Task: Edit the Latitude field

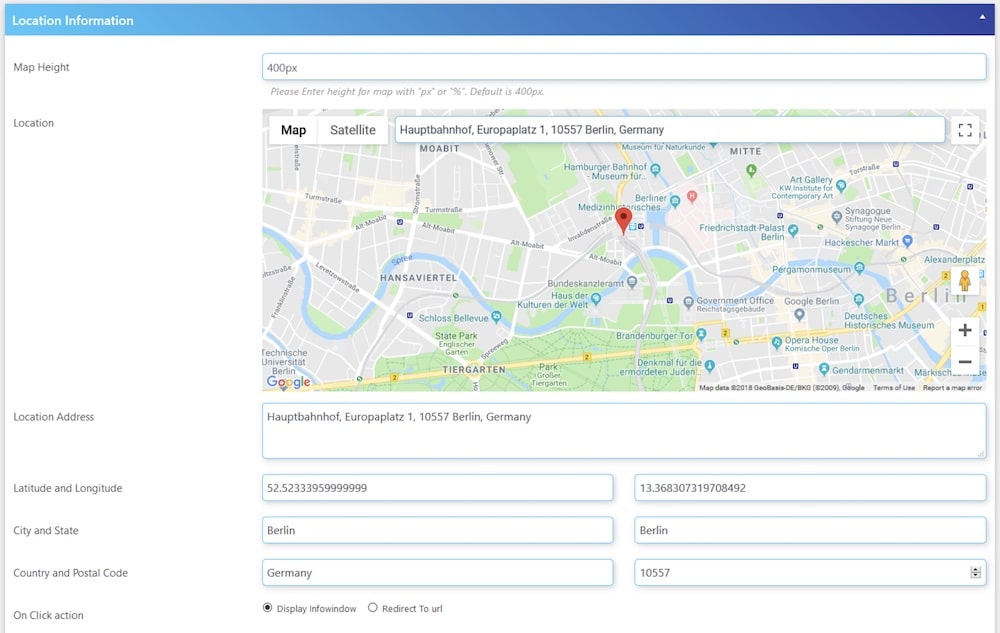Action: pyautogui.click(x=438, y=488)
